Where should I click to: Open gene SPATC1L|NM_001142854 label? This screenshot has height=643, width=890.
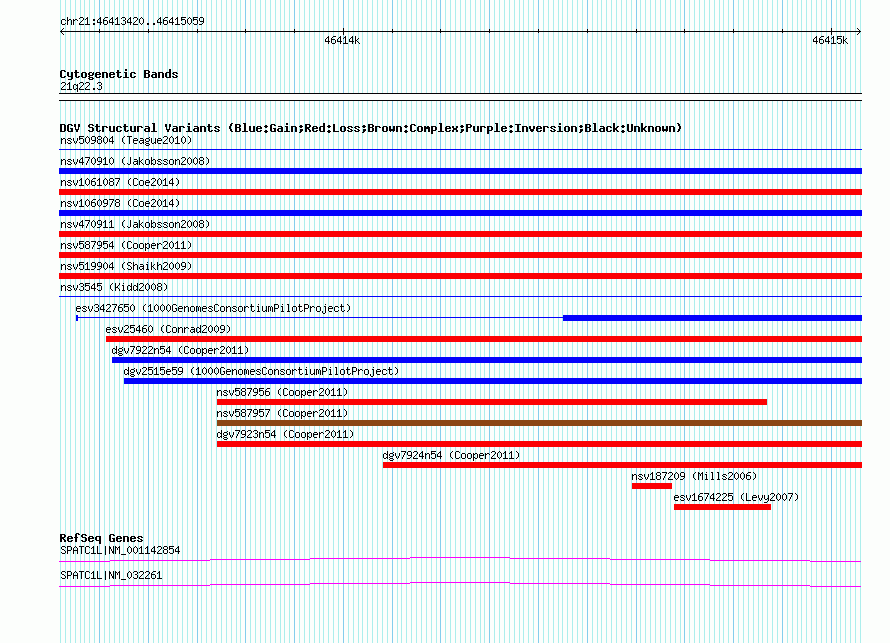coord(120,550)
